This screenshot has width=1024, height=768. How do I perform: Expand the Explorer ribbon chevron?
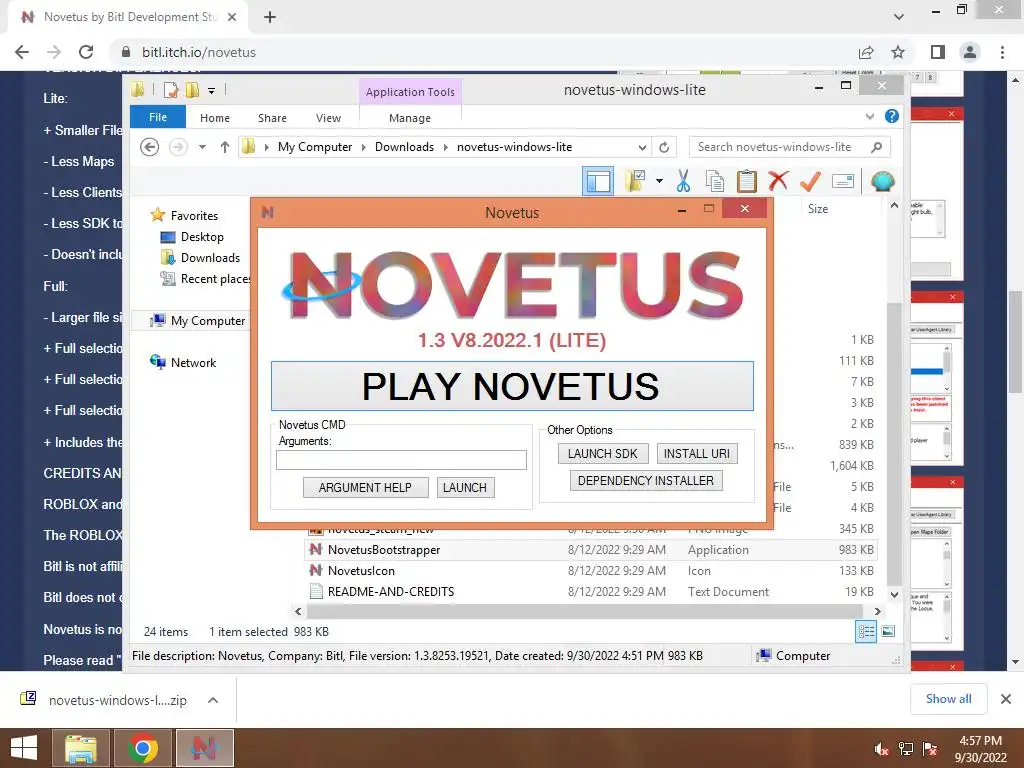coord(870,116)
